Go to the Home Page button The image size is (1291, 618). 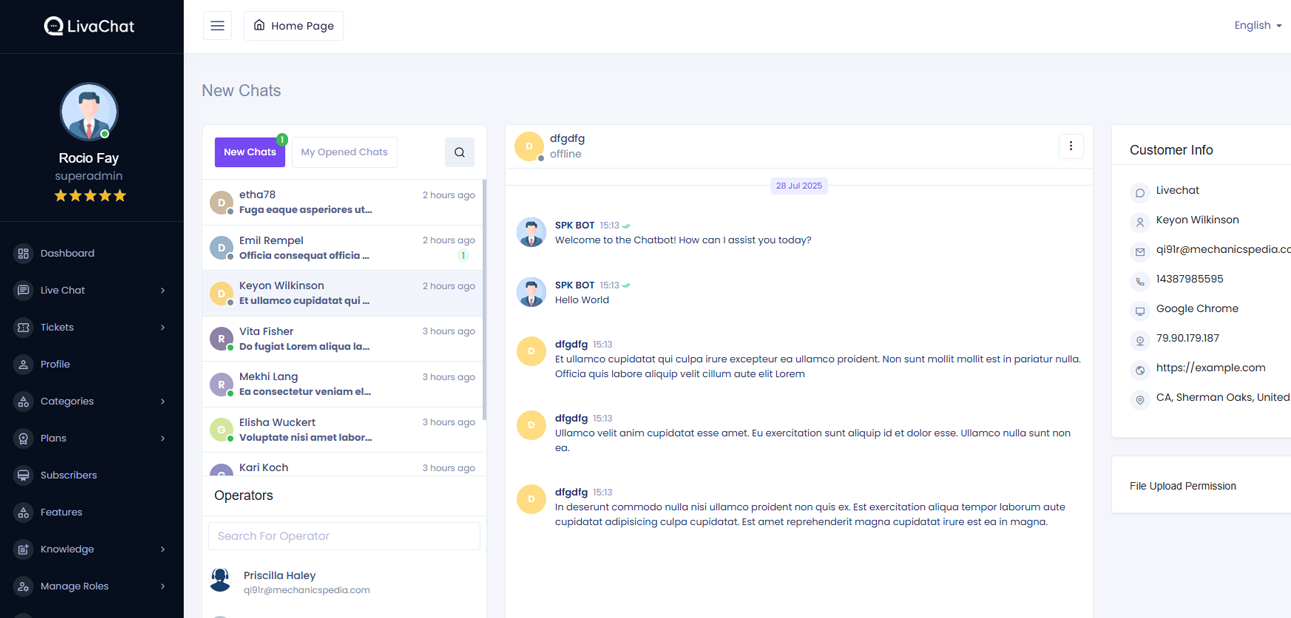pos(293,26)
